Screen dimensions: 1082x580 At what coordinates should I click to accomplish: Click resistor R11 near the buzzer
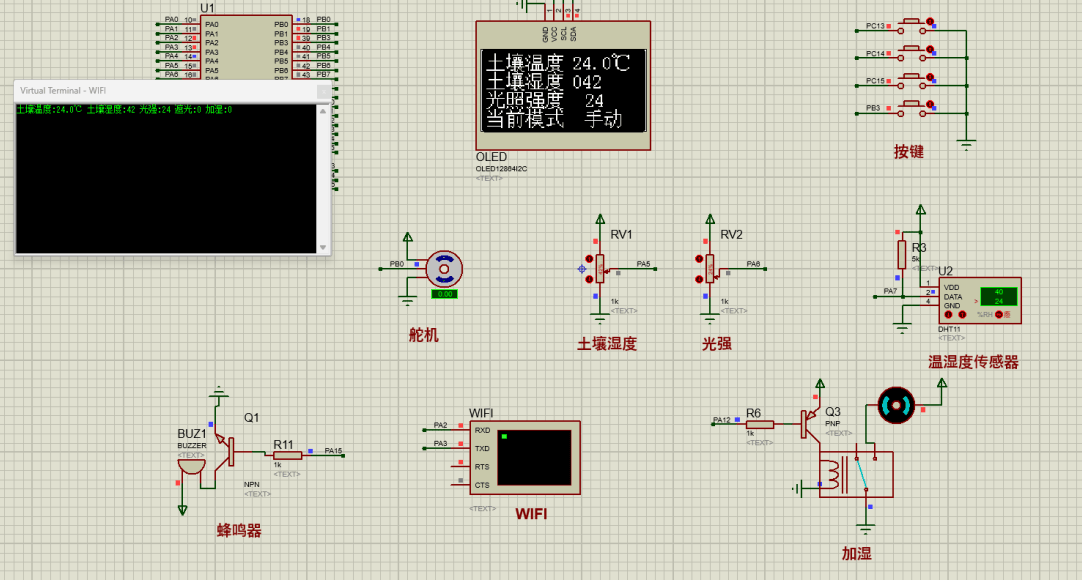285,453
